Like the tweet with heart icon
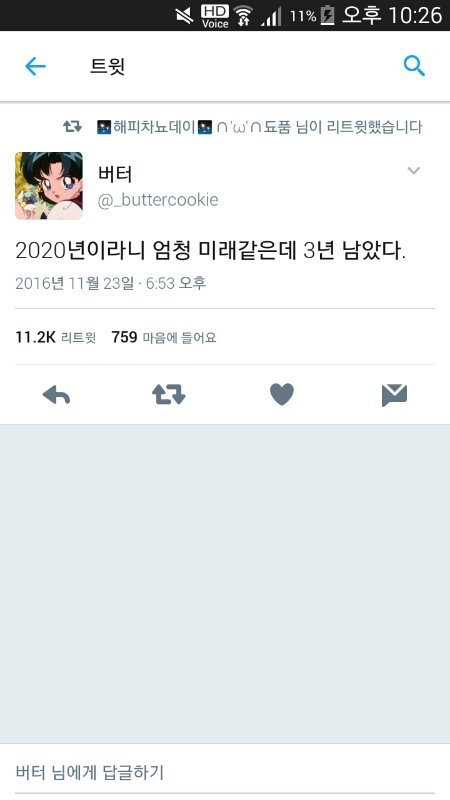Viewport: 450px width, 800px height. [282, 394]
